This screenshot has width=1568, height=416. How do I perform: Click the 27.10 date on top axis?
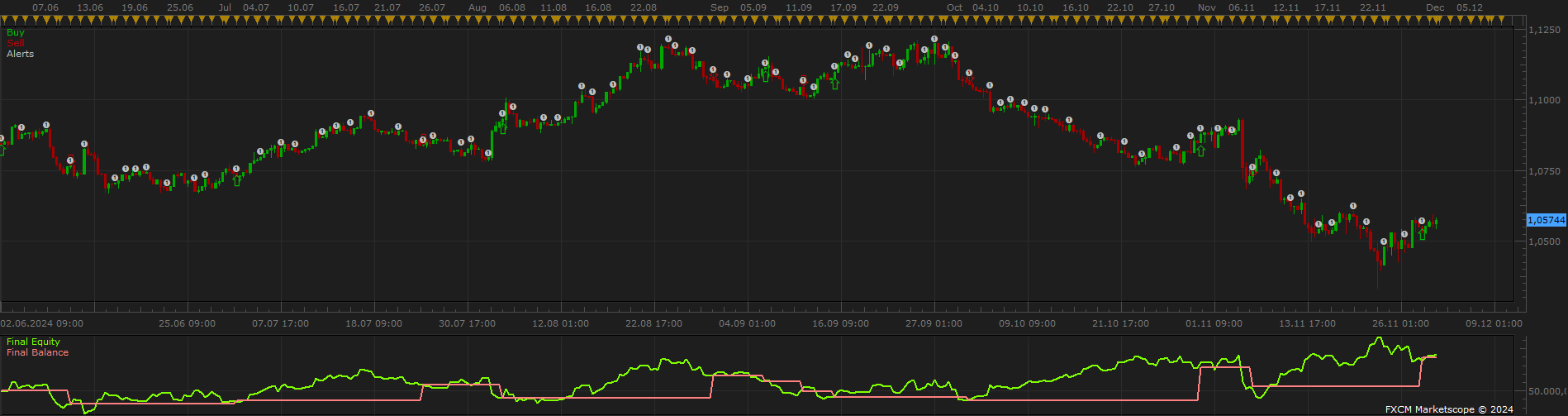(x=1162, y=7)
